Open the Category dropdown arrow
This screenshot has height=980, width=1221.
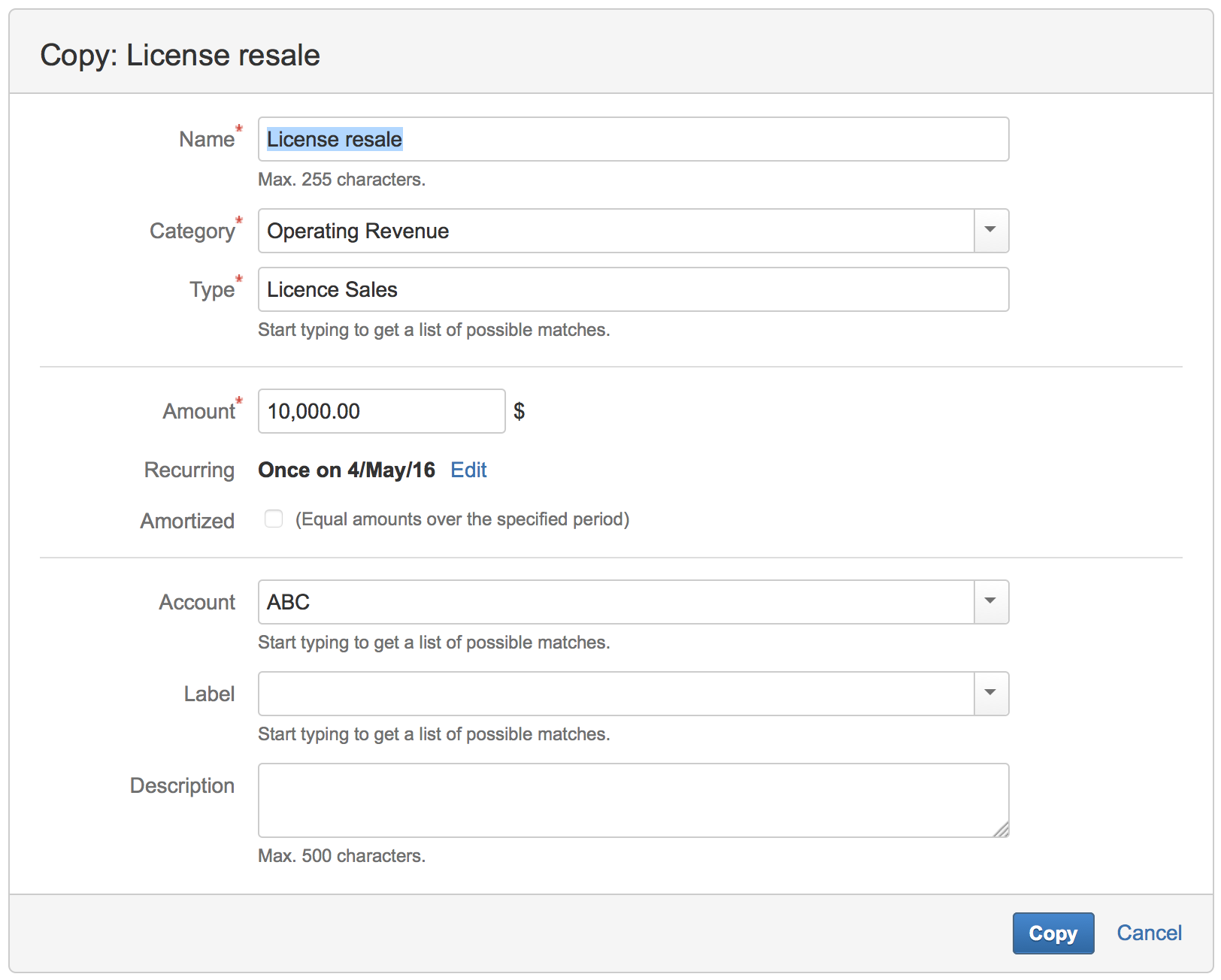pos(991,231)
